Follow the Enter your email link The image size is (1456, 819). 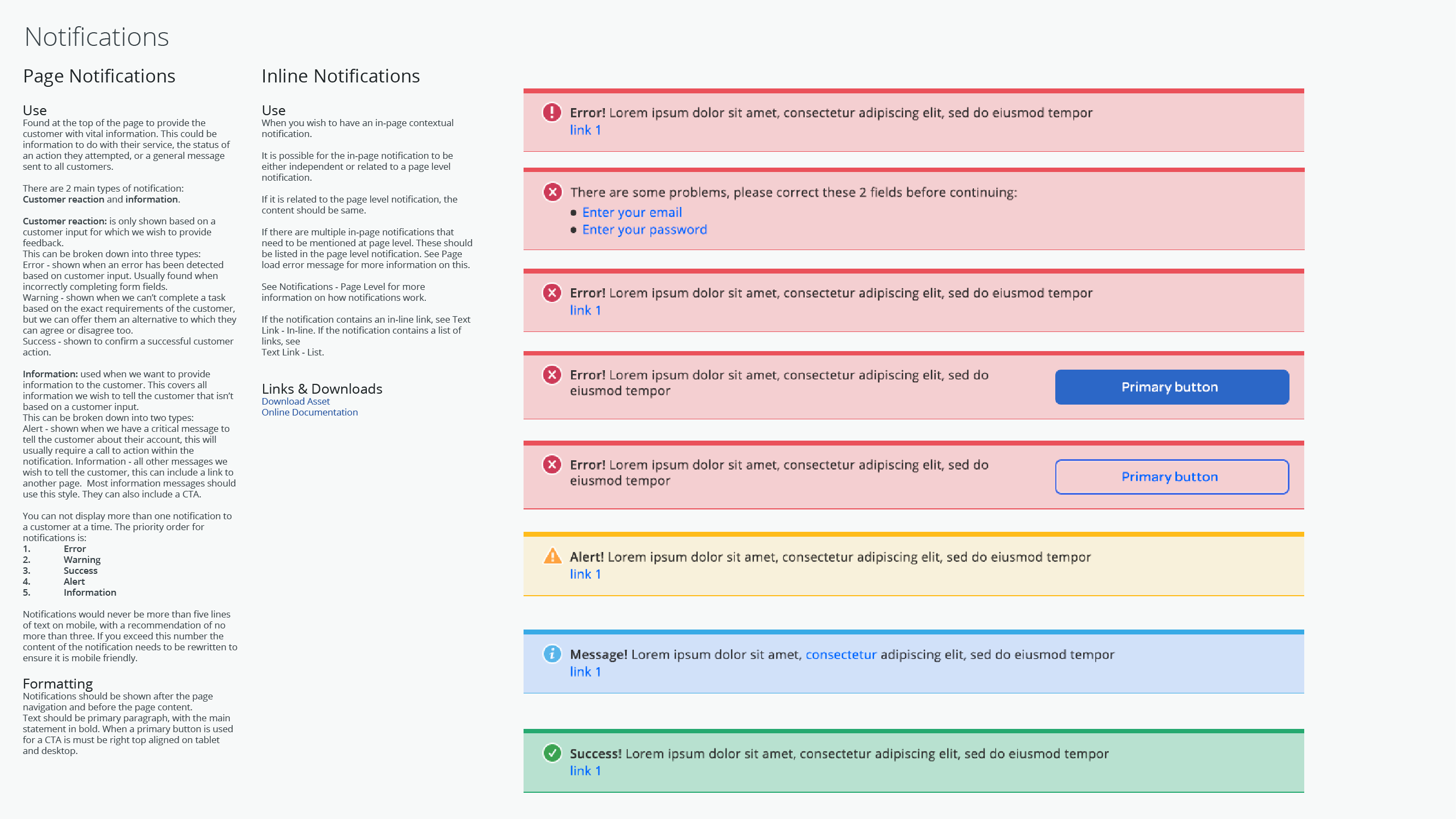(x=632, y=212)
